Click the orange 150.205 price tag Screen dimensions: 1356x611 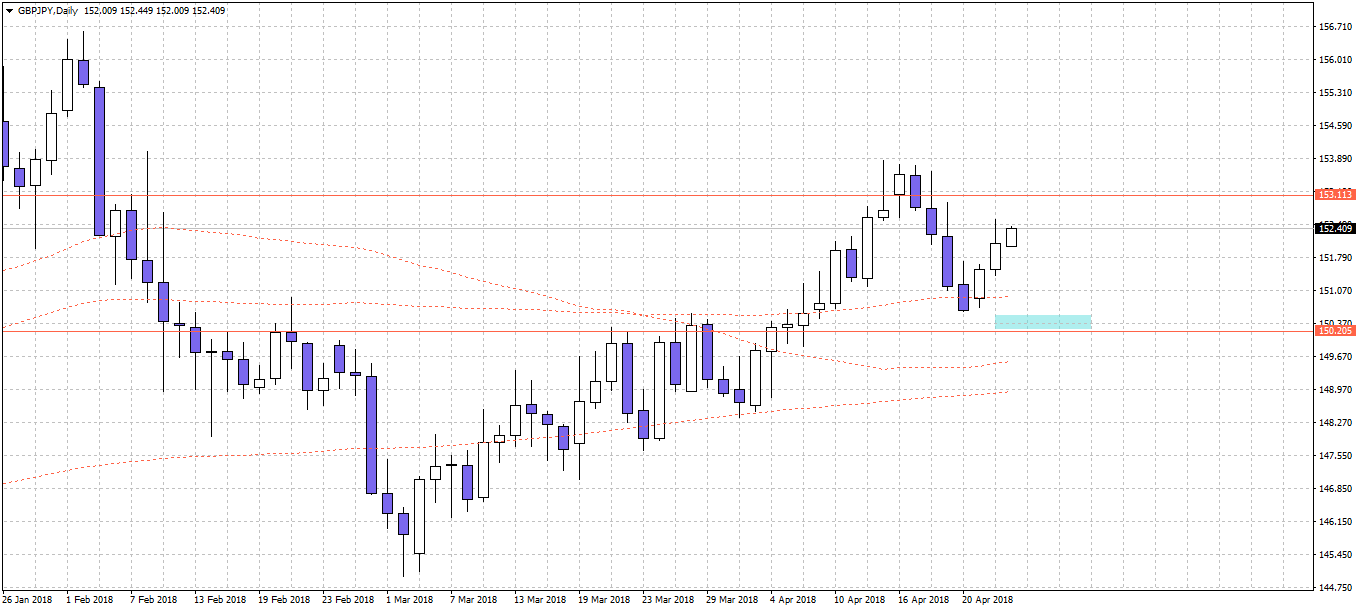(x=1335, y=330)
